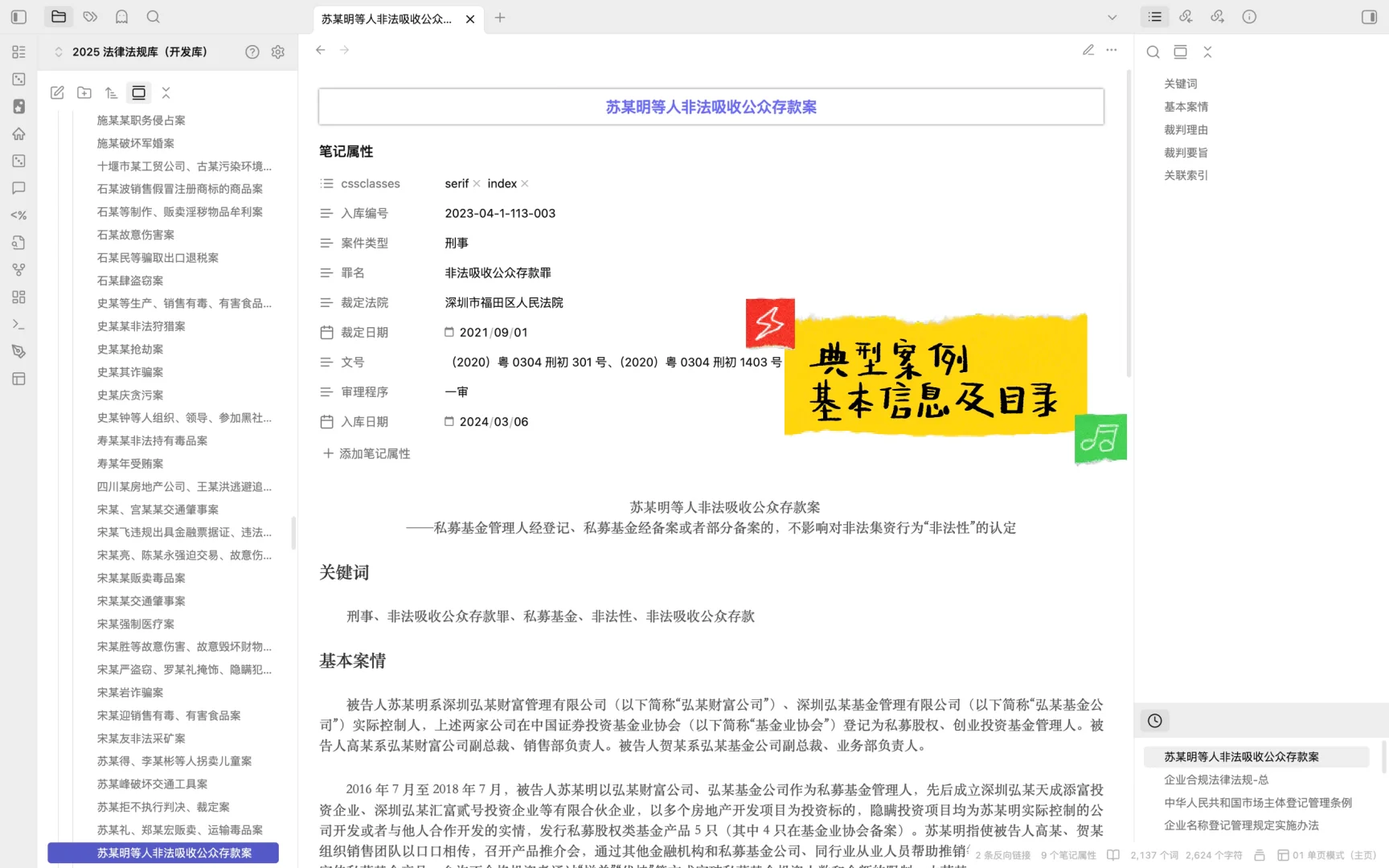Screen dimensions: 1389x868
Task: Open the document history clock icon
Action: click(x=1155, y=721)
